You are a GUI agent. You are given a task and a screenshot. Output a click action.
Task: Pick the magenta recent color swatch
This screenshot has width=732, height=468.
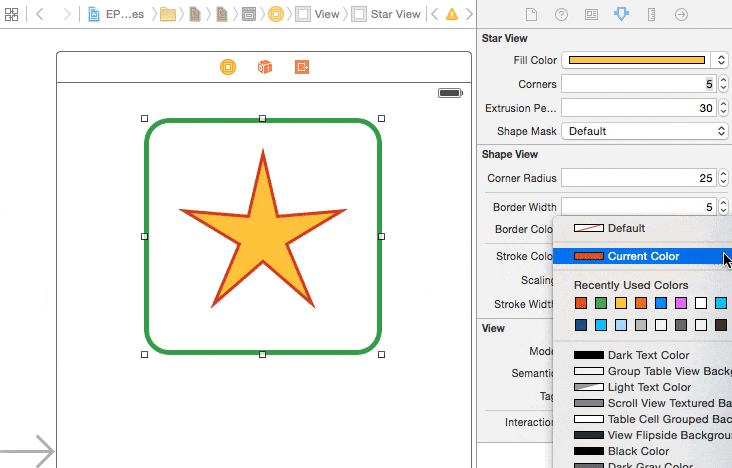click(x=681, y=303)
